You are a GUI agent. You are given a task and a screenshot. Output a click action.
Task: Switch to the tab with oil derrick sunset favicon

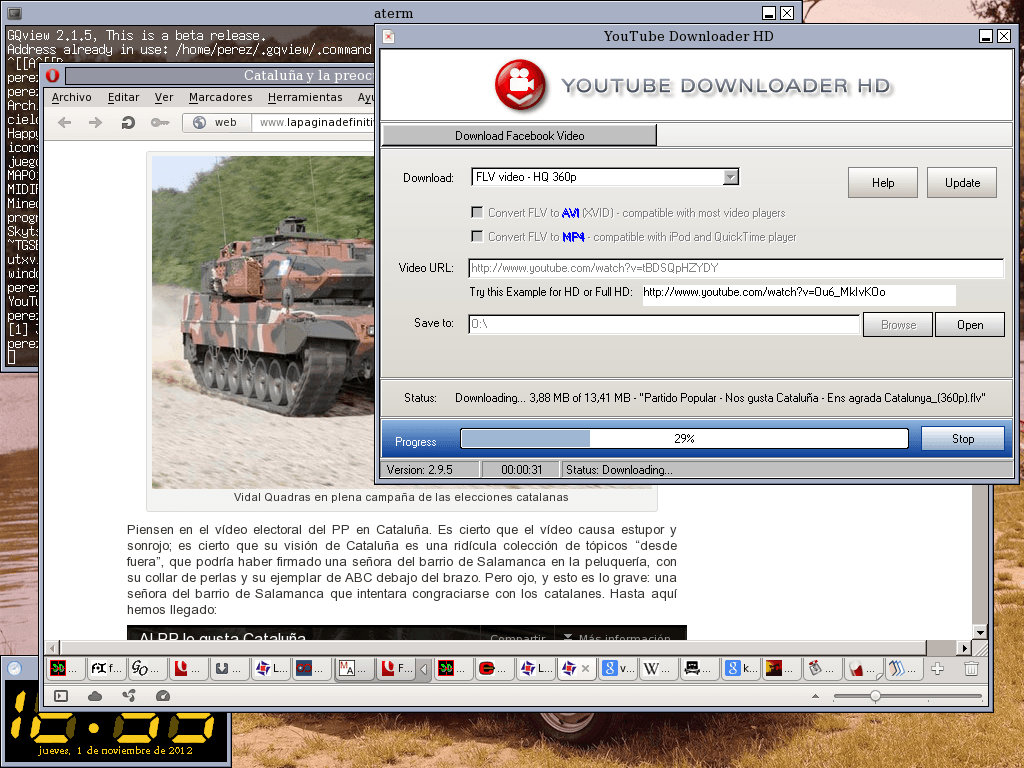[781, 669]
